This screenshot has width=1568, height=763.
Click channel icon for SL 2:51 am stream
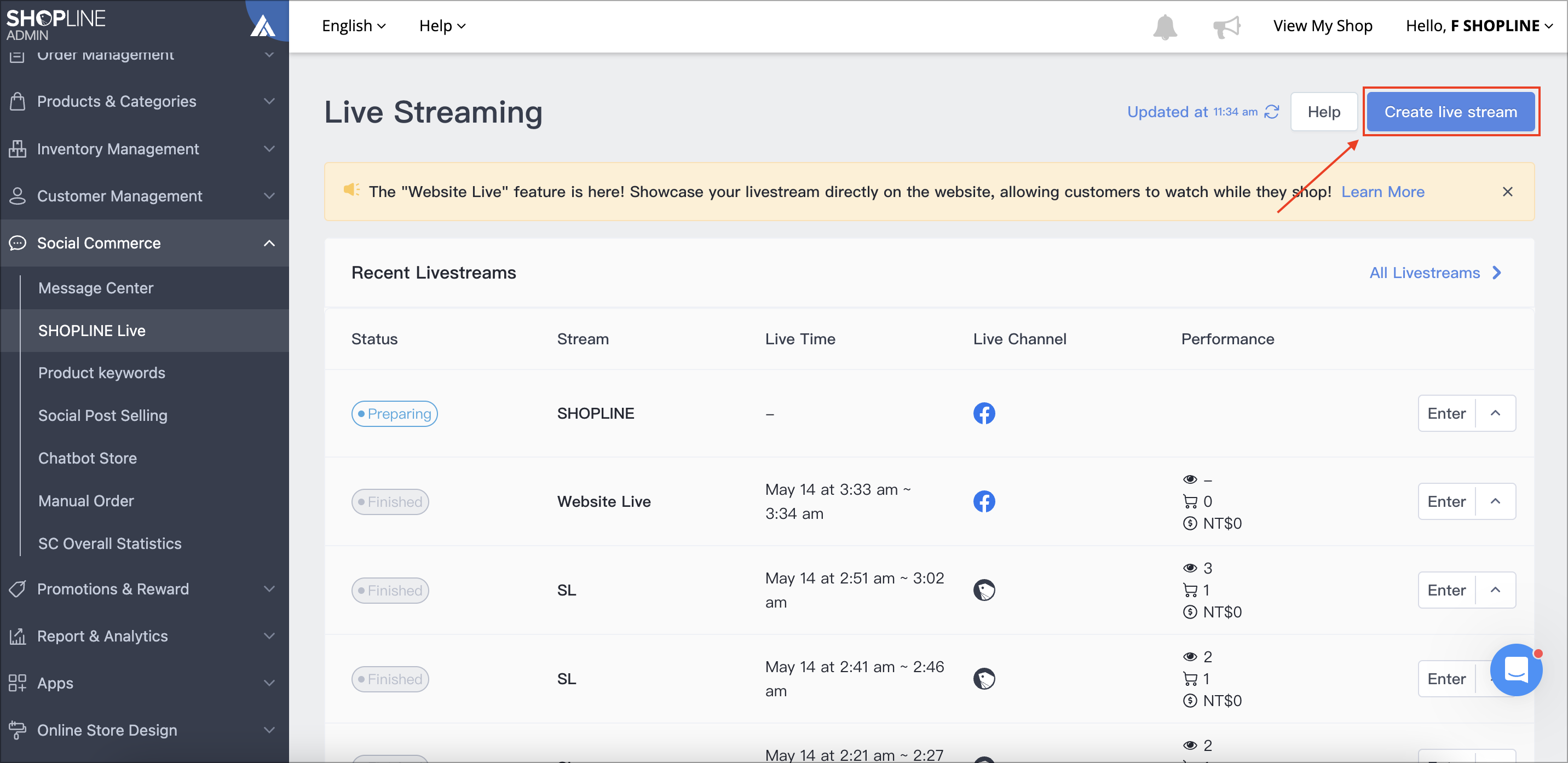click(984, 590)
